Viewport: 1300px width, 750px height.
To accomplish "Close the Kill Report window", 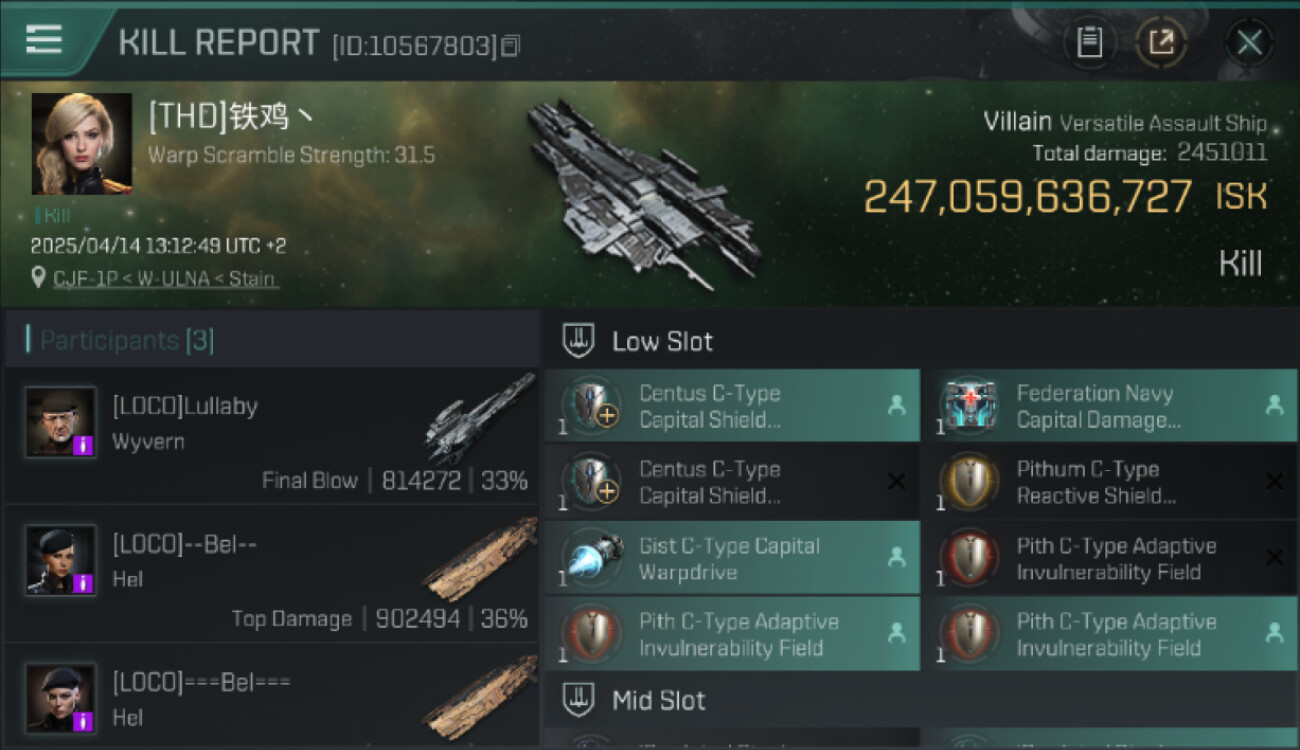I will coord(1249,42).
